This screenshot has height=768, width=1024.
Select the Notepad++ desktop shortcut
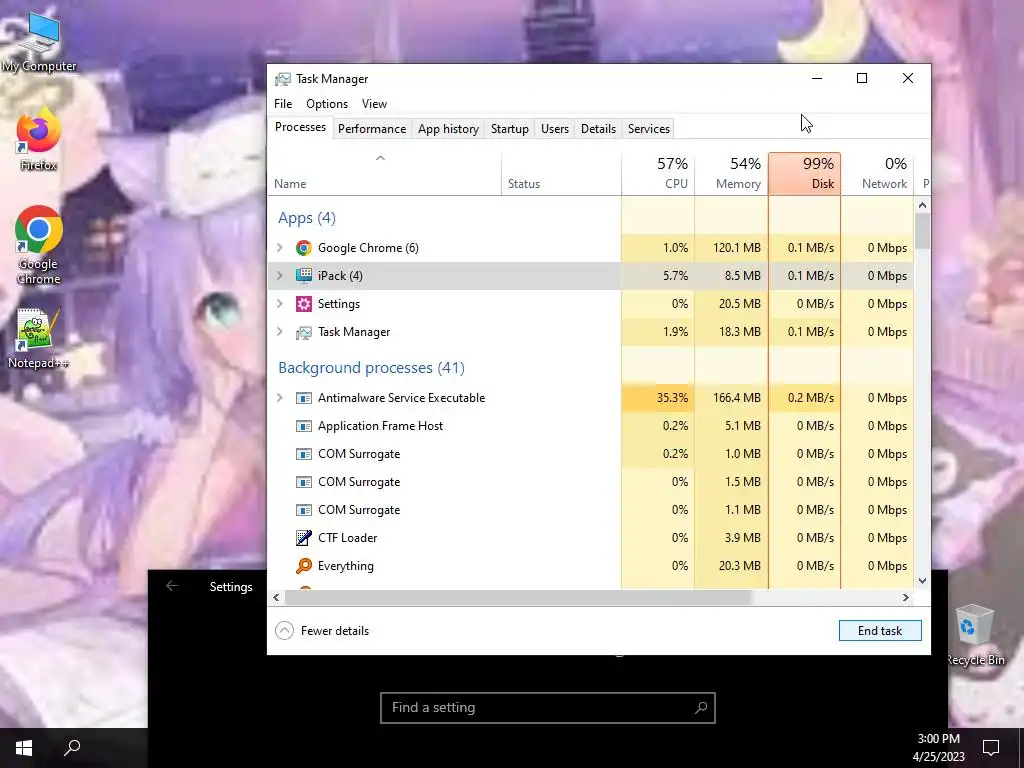(38, 339)
